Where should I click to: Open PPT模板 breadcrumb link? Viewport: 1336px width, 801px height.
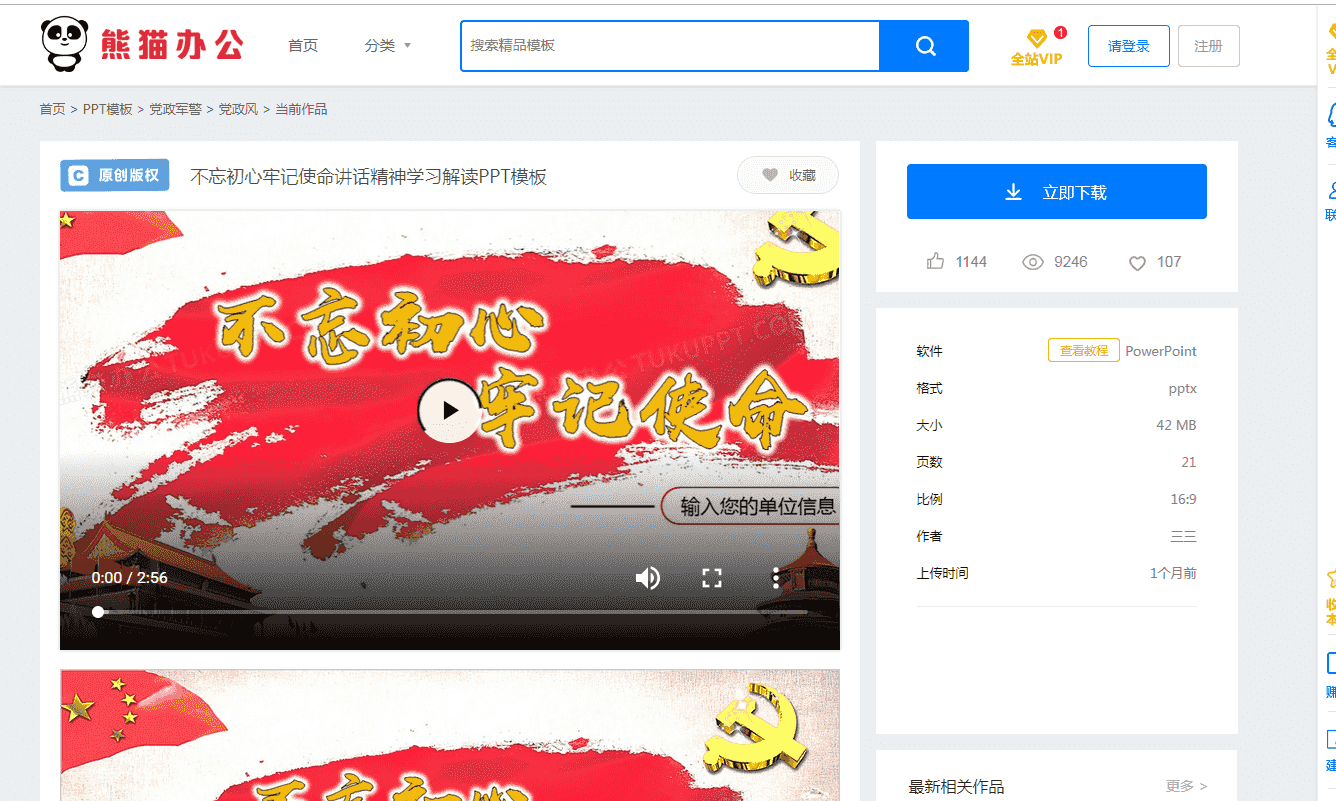[x=108, y=109]
